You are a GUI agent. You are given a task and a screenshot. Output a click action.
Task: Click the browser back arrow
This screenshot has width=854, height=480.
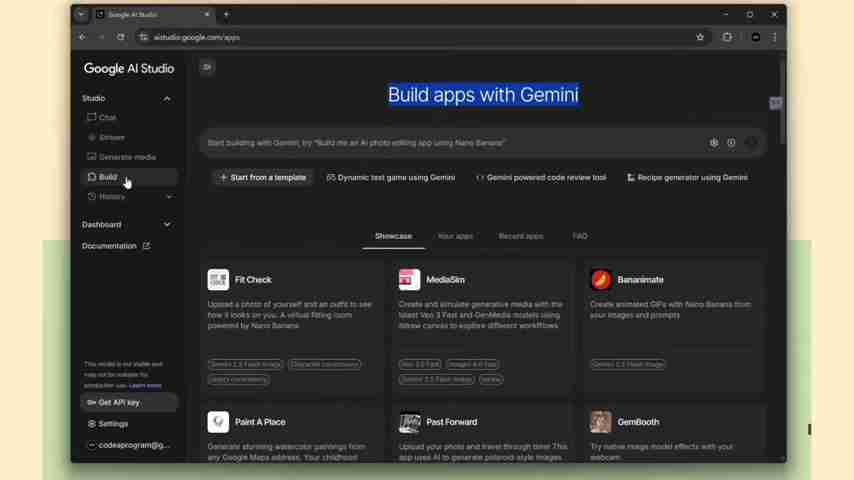coord(83,37)
